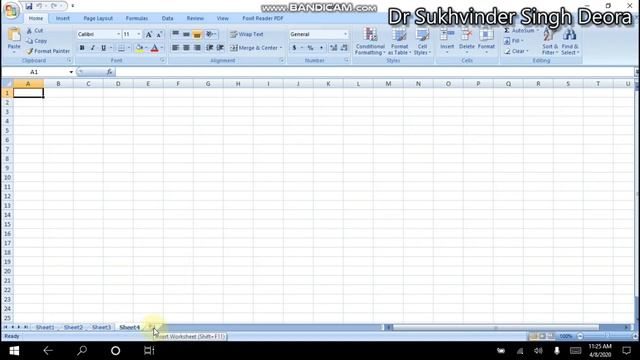
Task: Set bottom vertical alignment
Action: point(197,34)
